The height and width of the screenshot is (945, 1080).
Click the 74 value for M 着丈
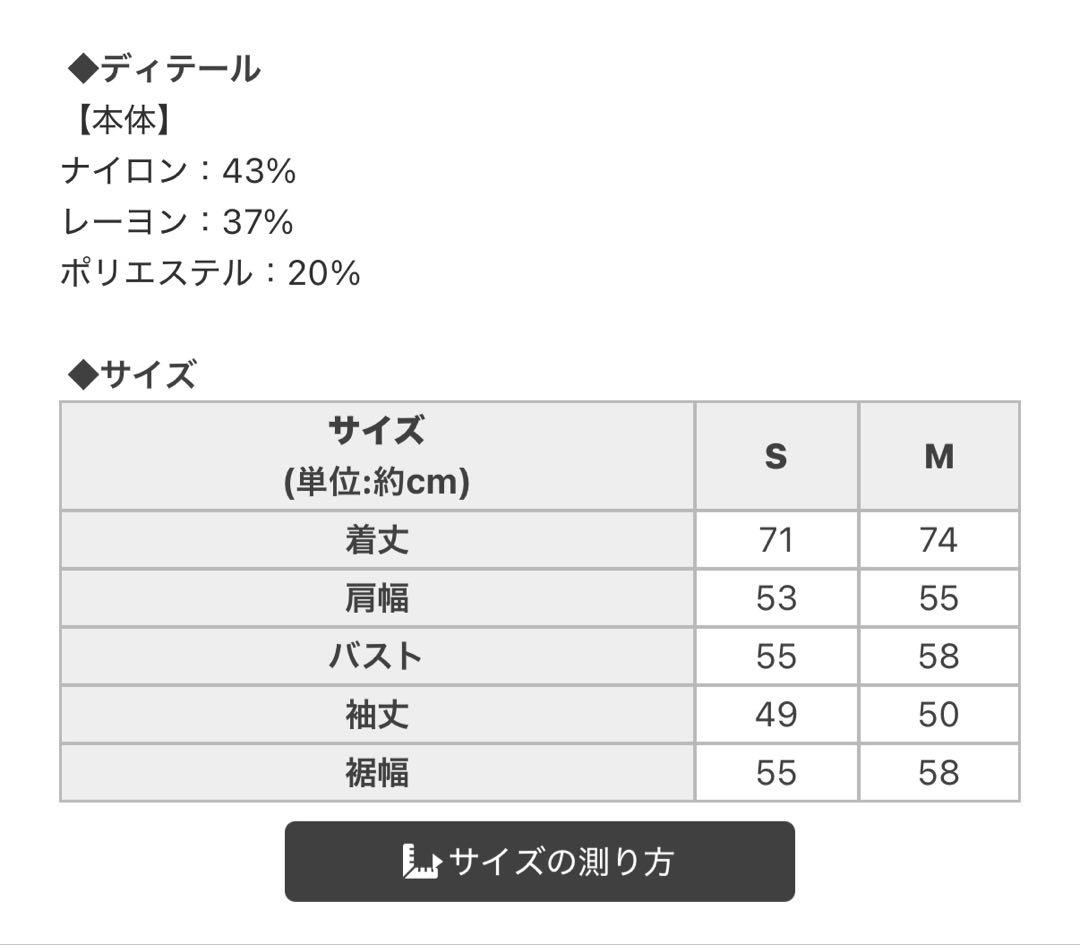(939, 539)
